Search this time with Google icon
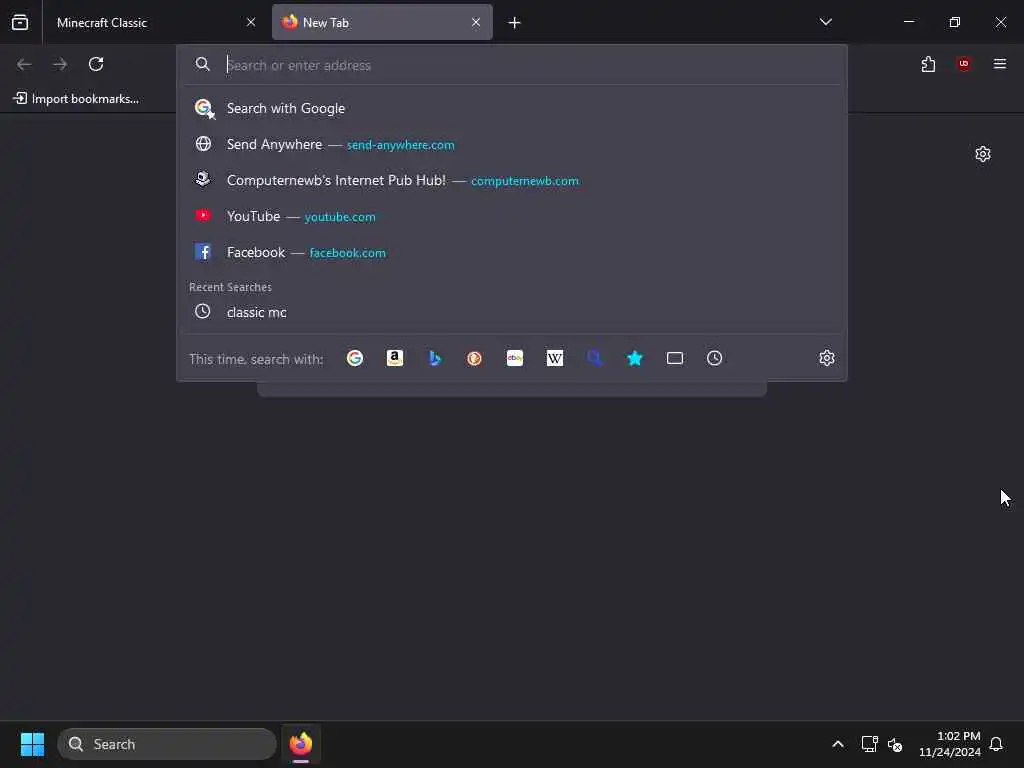Viewport: 1024px width, 768px height. (355, 358)
